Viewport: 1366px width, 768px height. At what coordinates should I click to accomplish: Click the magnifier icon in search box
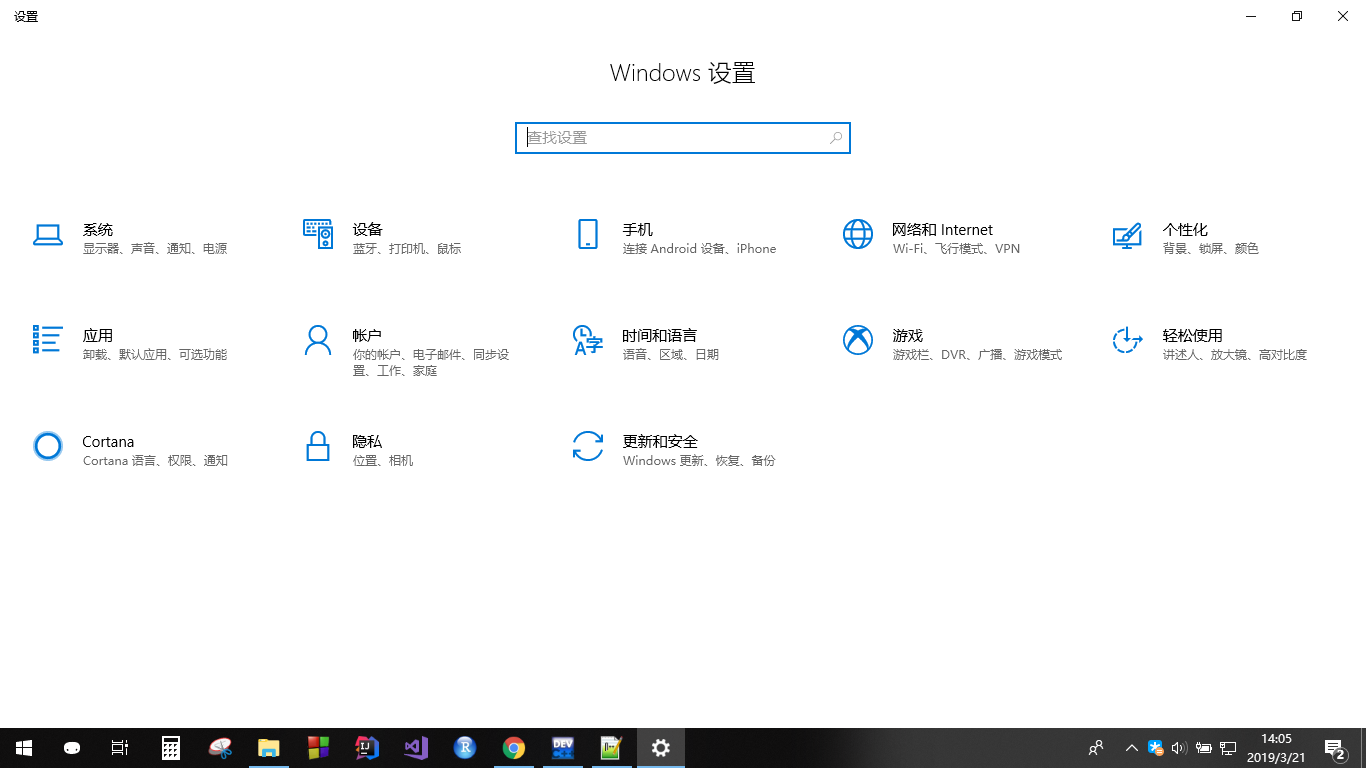[x=836, y=138]
